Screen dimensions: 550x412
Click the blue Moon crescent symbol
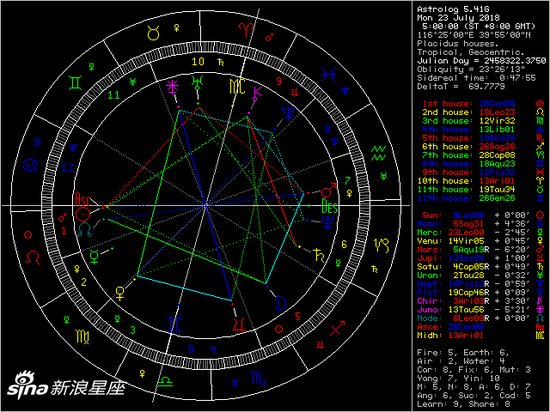(x=280, y=303)
